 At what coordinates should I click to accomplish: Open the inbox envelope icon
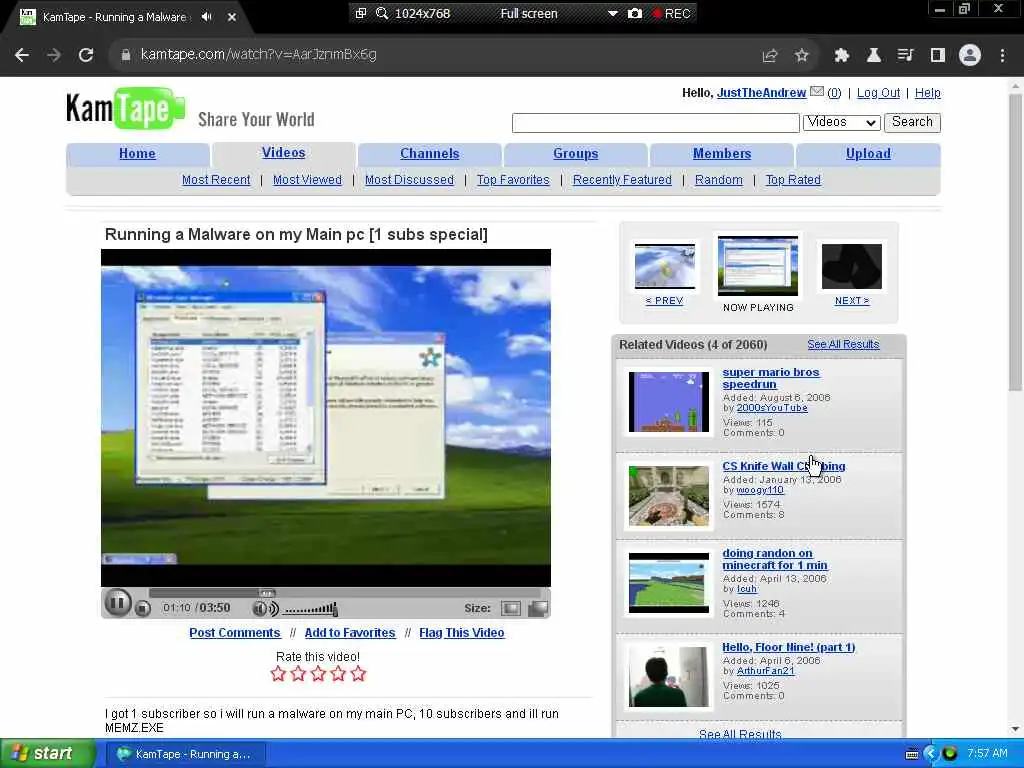pyautogui.click(x=816, y=92)
